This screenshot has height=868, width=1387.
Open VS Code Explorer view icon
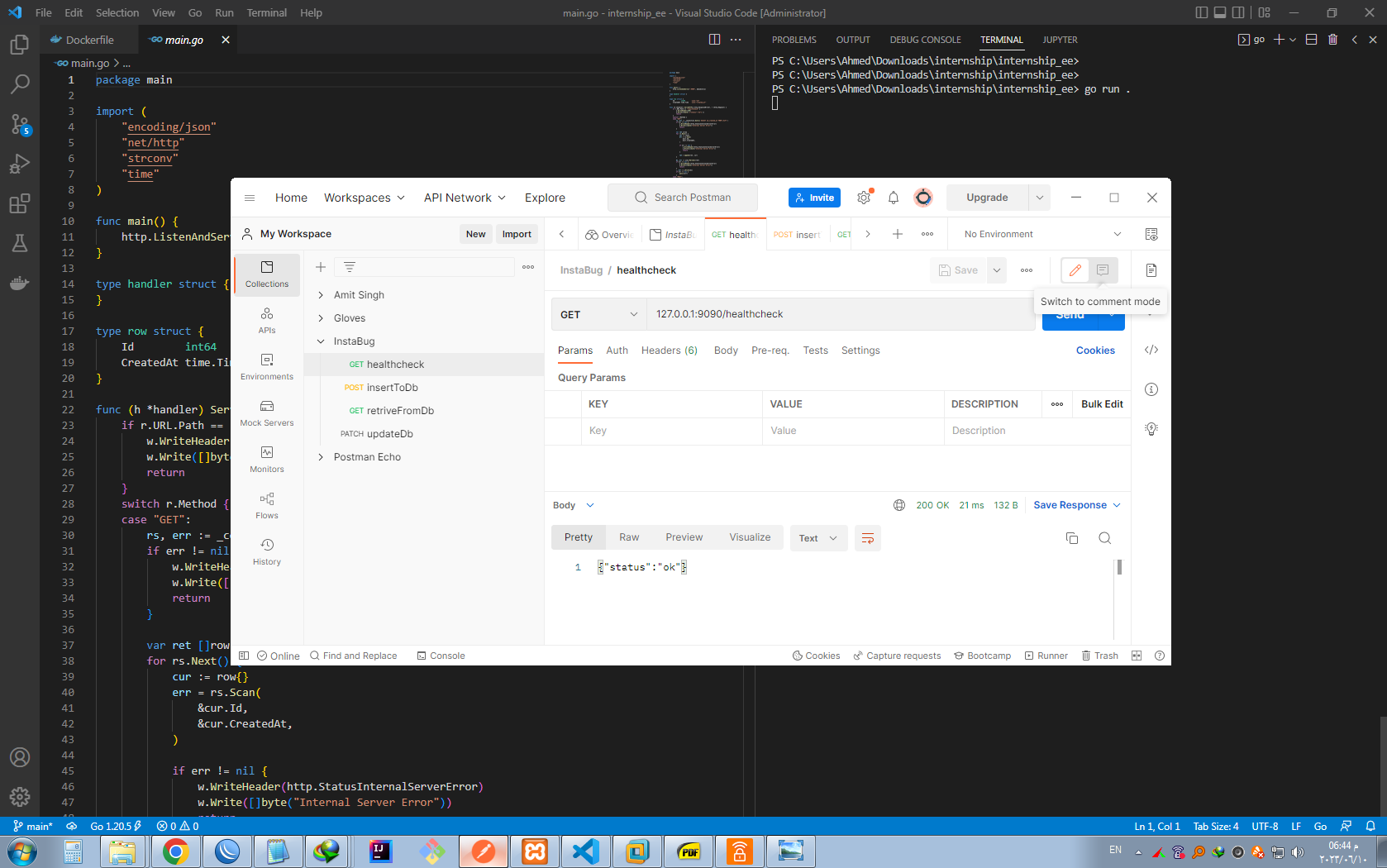point(20,45)
